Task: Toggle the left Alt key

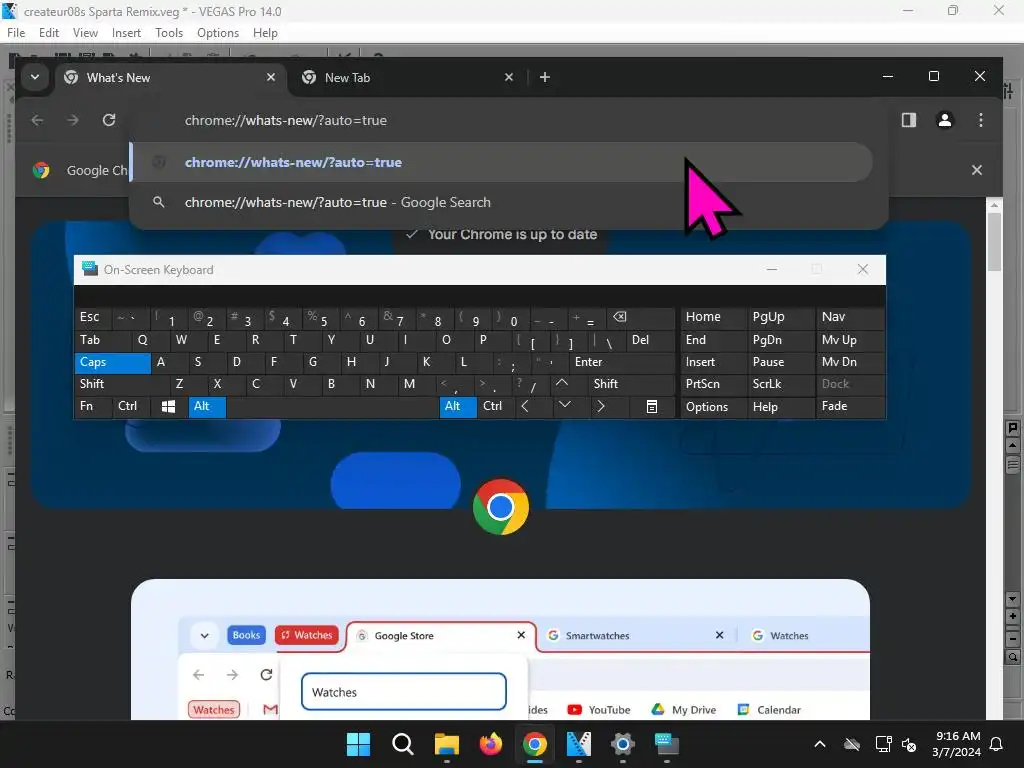Action: coord(207,406)
